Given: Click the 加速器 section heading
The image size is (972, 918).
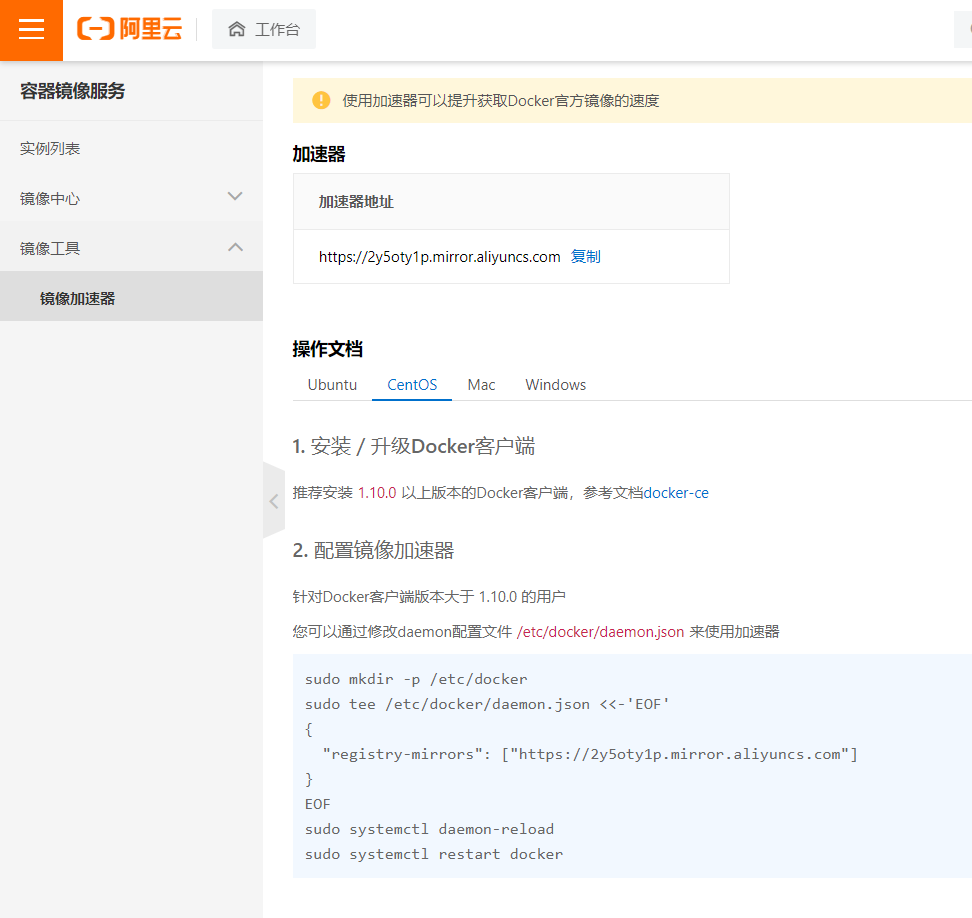Looking at the screenshot, I should (319, 154).
